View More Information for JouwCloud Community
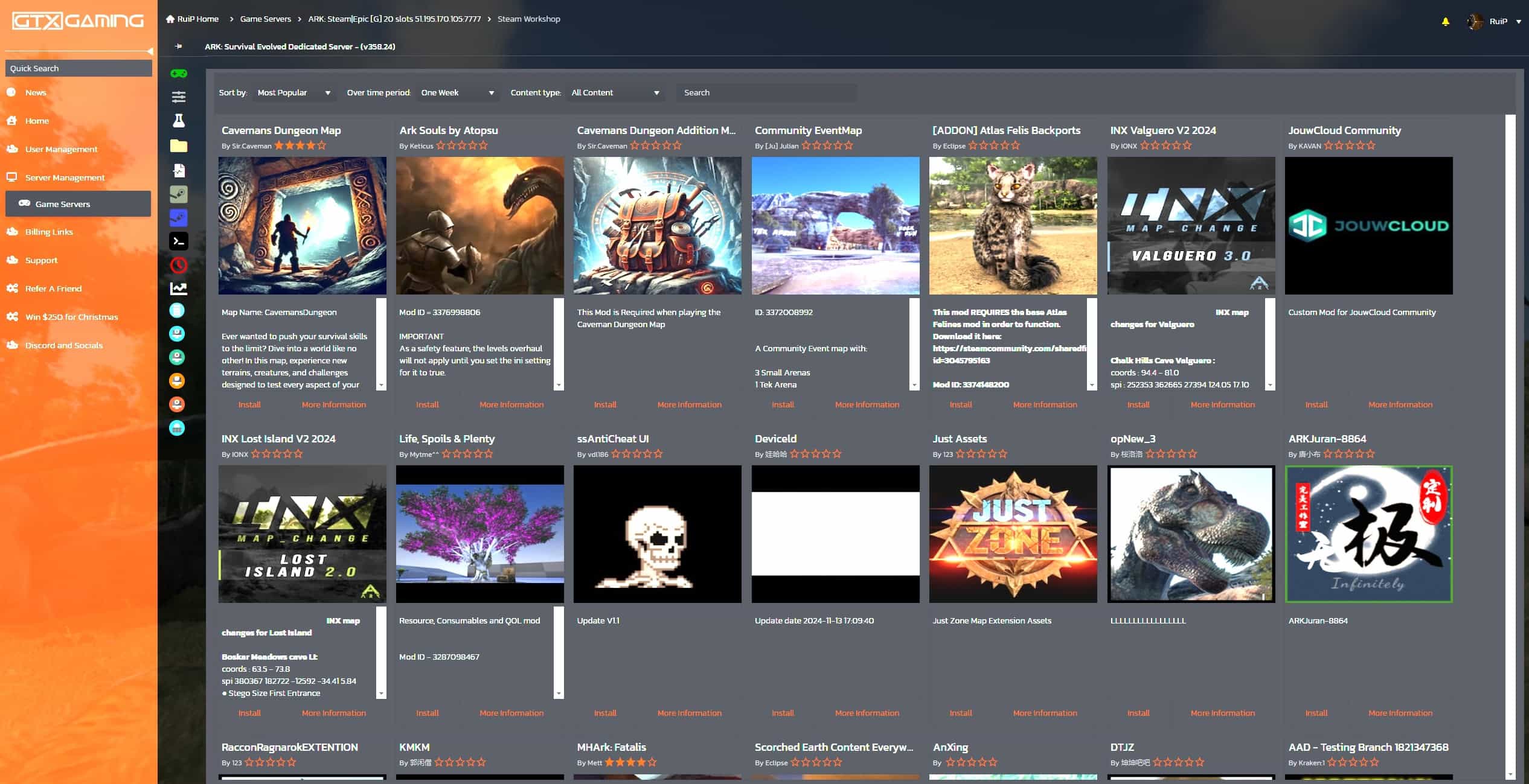The height and width of the screenshot is (784, 1529). click(x=1400, y=404)
